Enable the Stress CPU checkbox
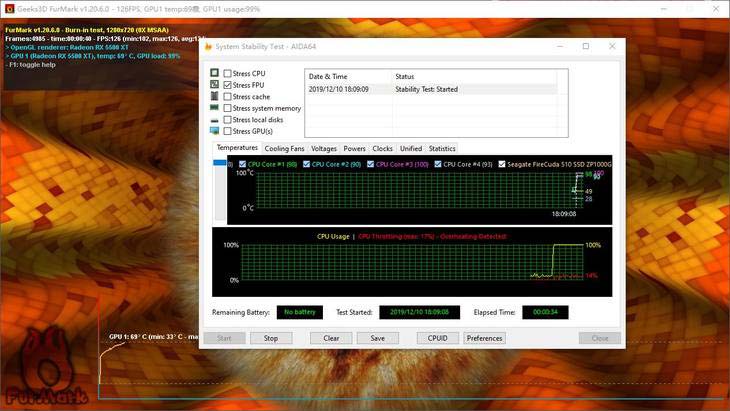This screenshot has height=411, width=730. [x=228, y=74]
